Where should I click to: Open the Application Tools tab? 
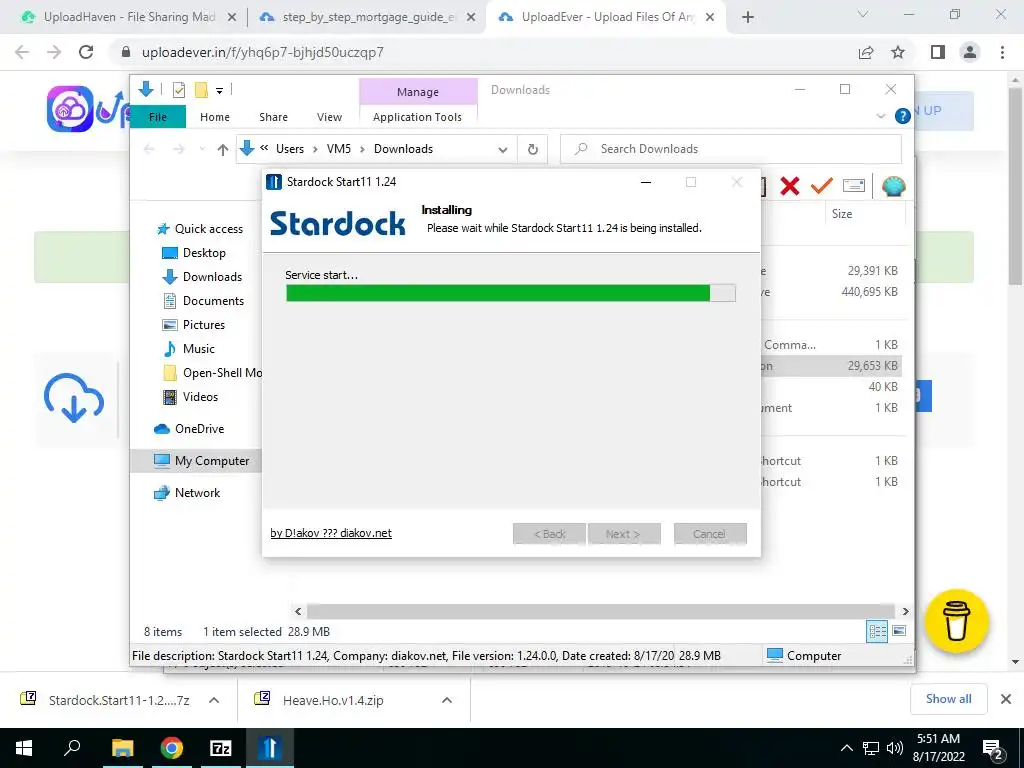click(417, 117)
